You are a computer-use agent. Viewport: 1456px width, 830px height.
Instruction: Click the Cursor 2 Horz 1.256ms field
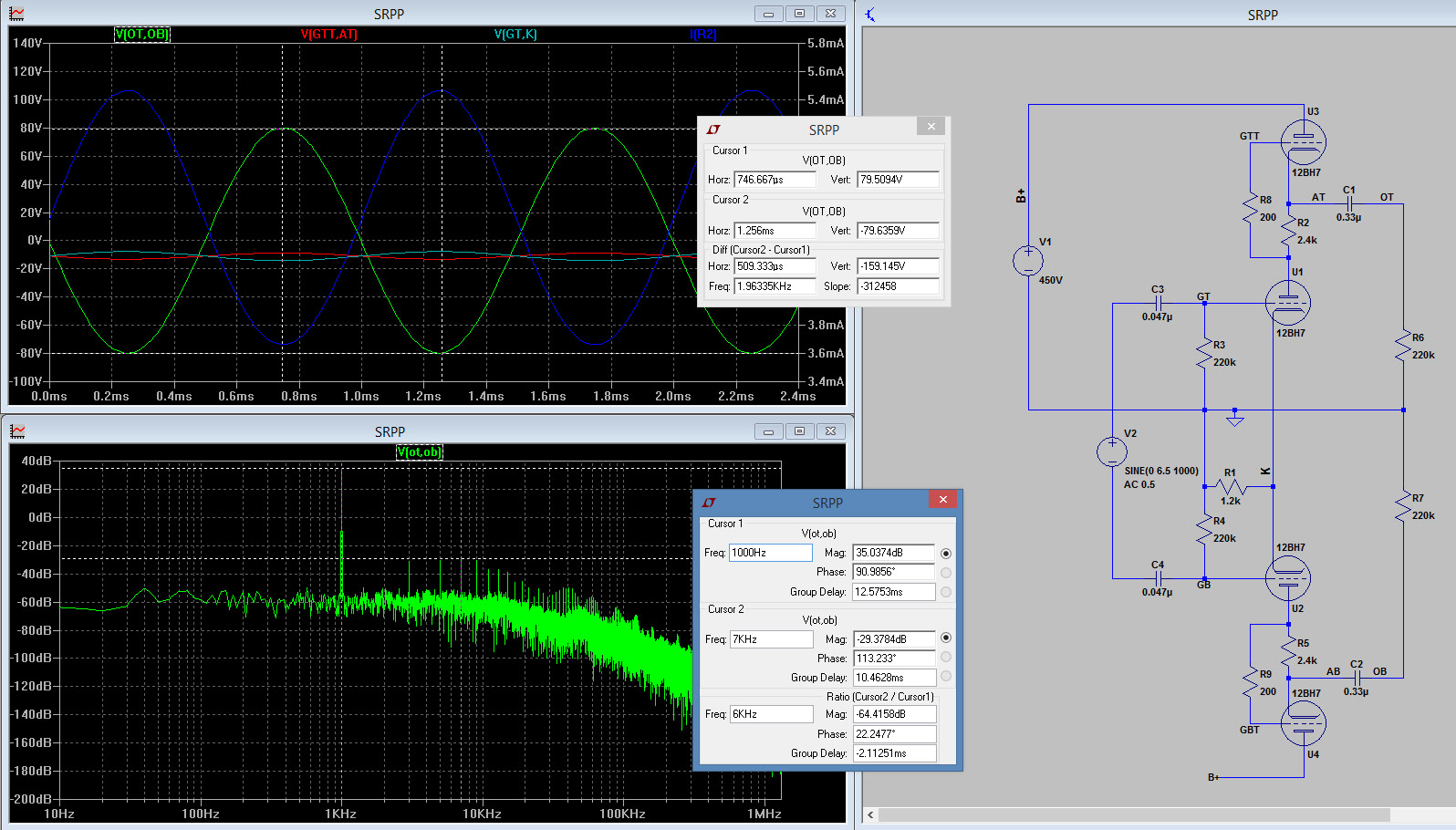coord(775,231)
